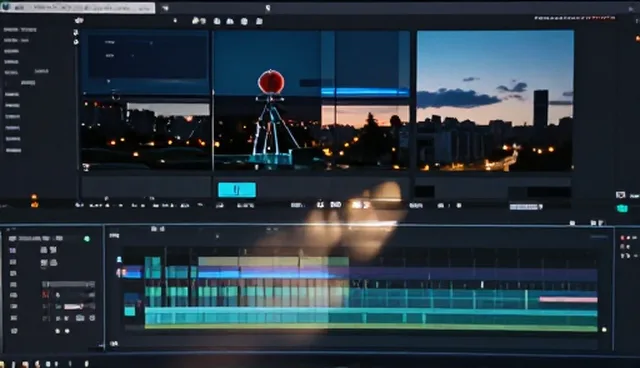Click the rightmost toolbar icon above the middle preview
Screen dimensions: 640x368
pyautogui.click(x=259, y=21)
